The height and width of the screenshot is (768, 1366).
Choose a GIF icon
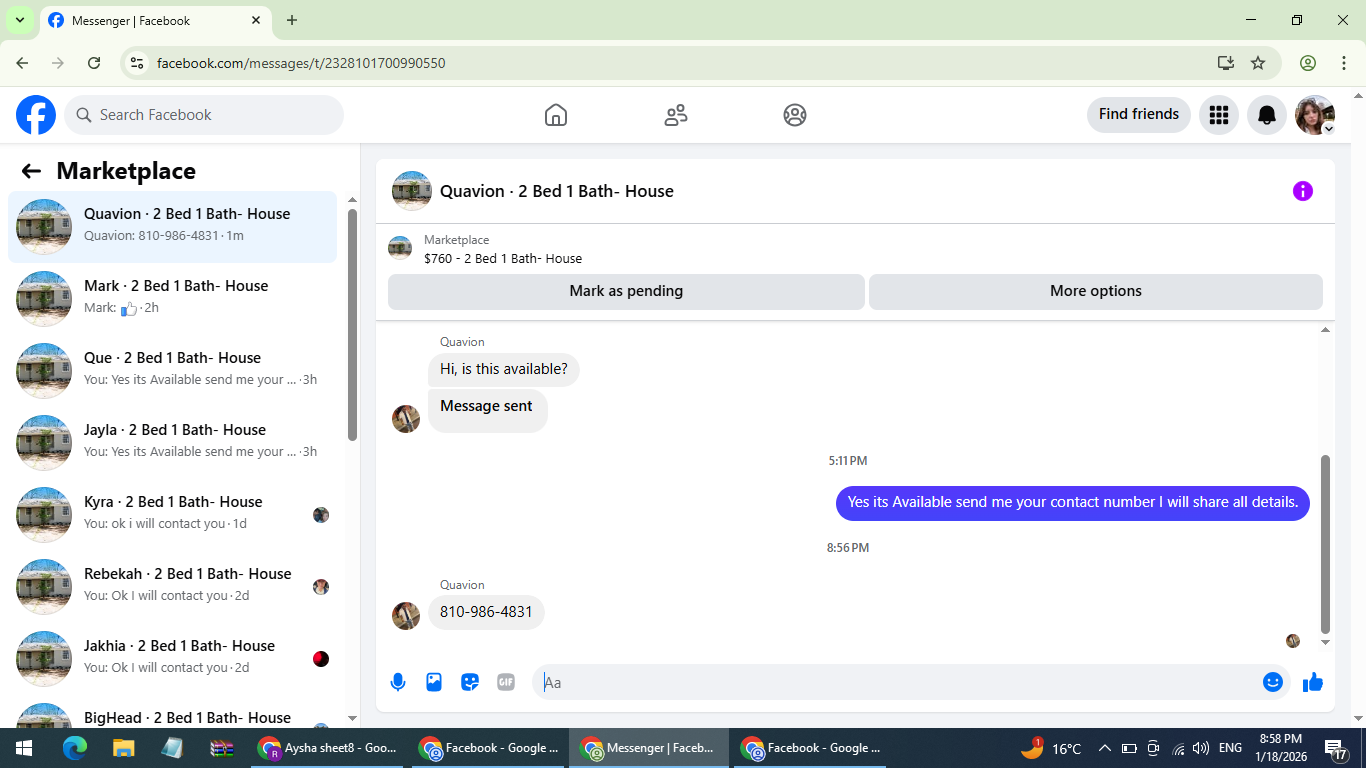[506, 682]
